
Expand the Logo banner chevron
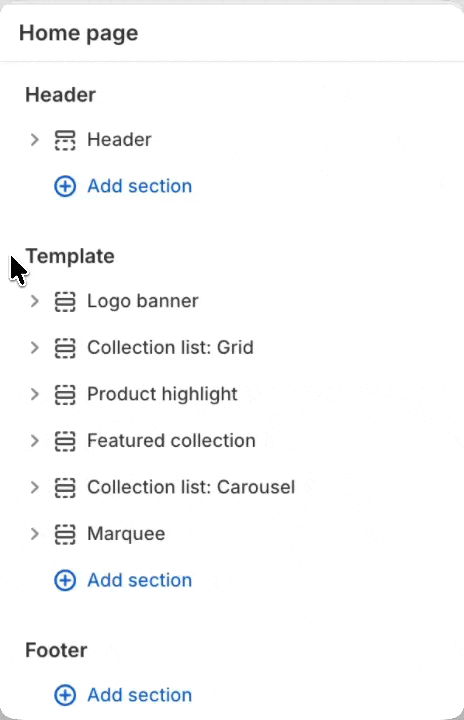(x=34, y=301)
